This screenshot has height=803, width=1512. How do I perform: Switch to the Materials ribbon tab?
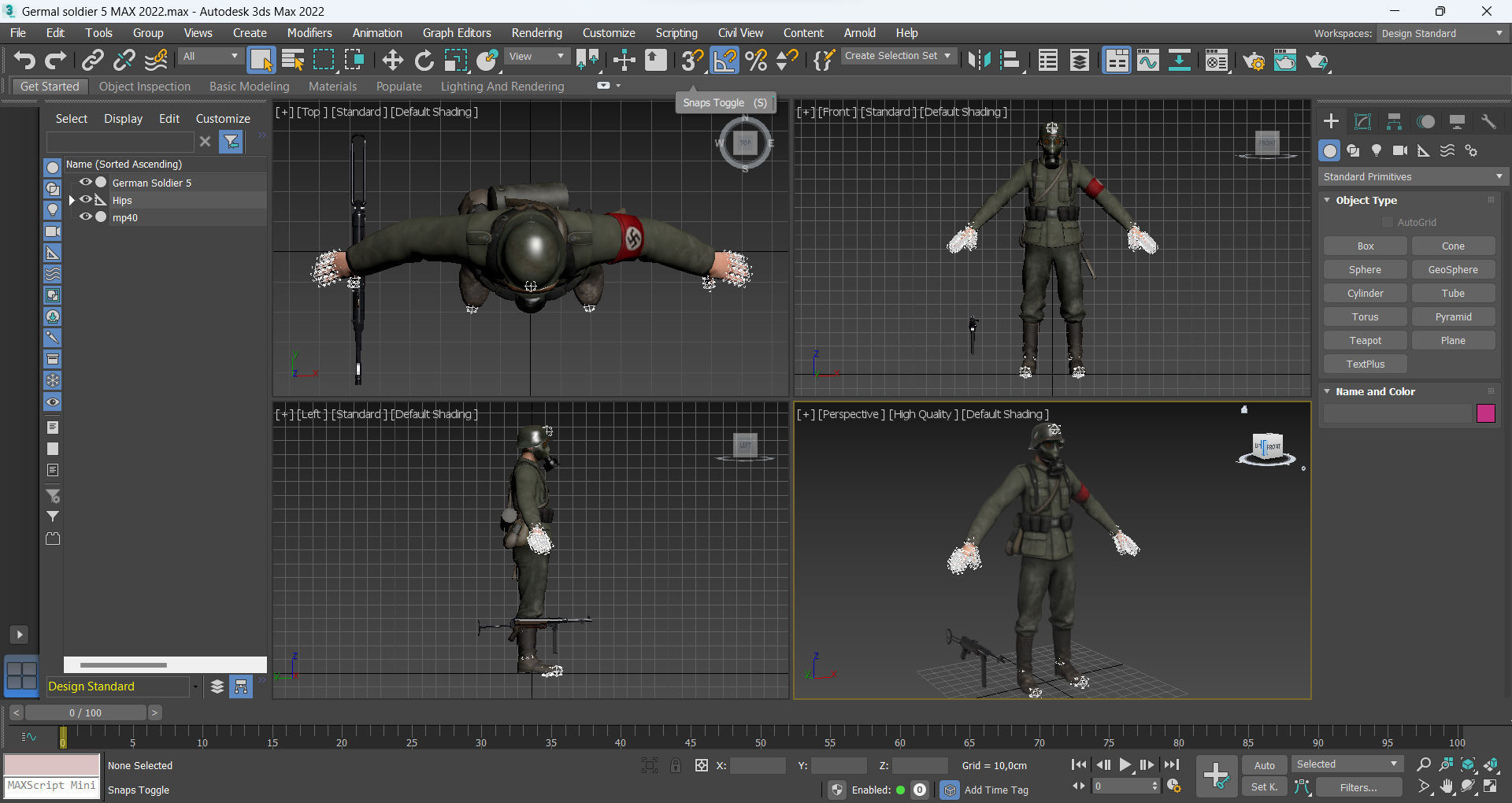click(332, 87)
